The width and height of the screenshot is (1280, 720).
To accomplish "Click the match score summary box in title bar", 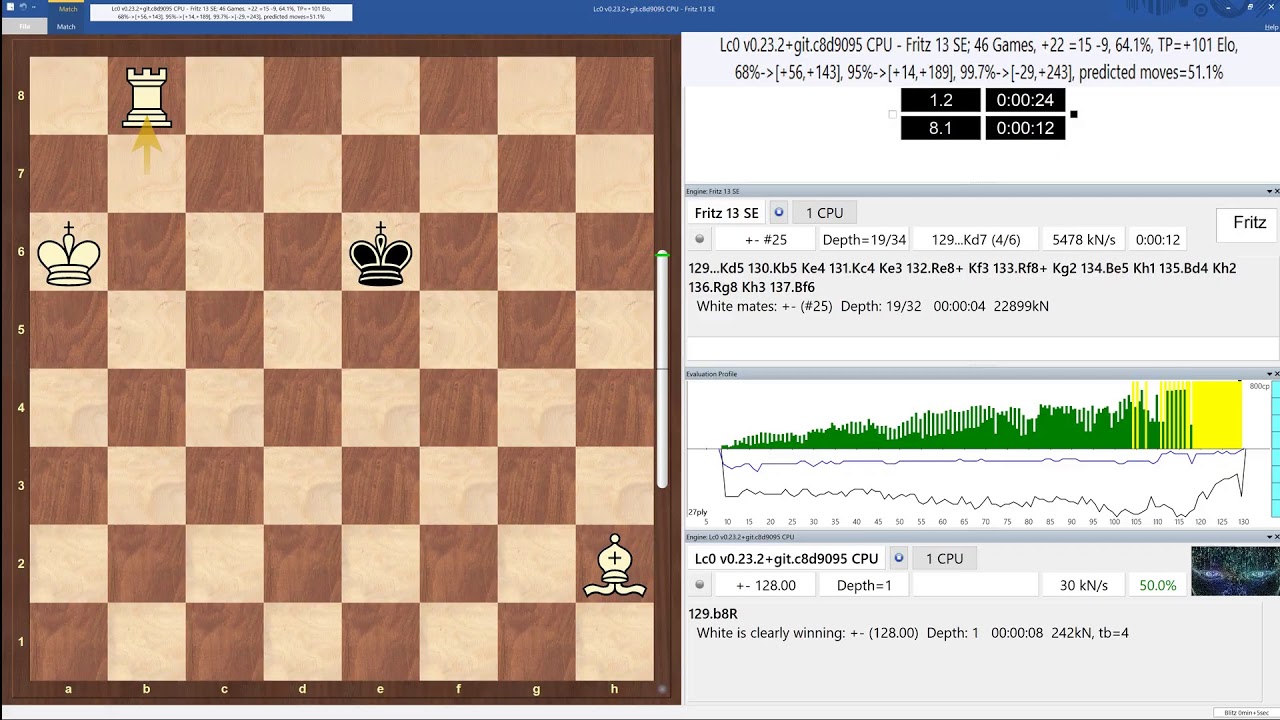I will click(221, 13).
